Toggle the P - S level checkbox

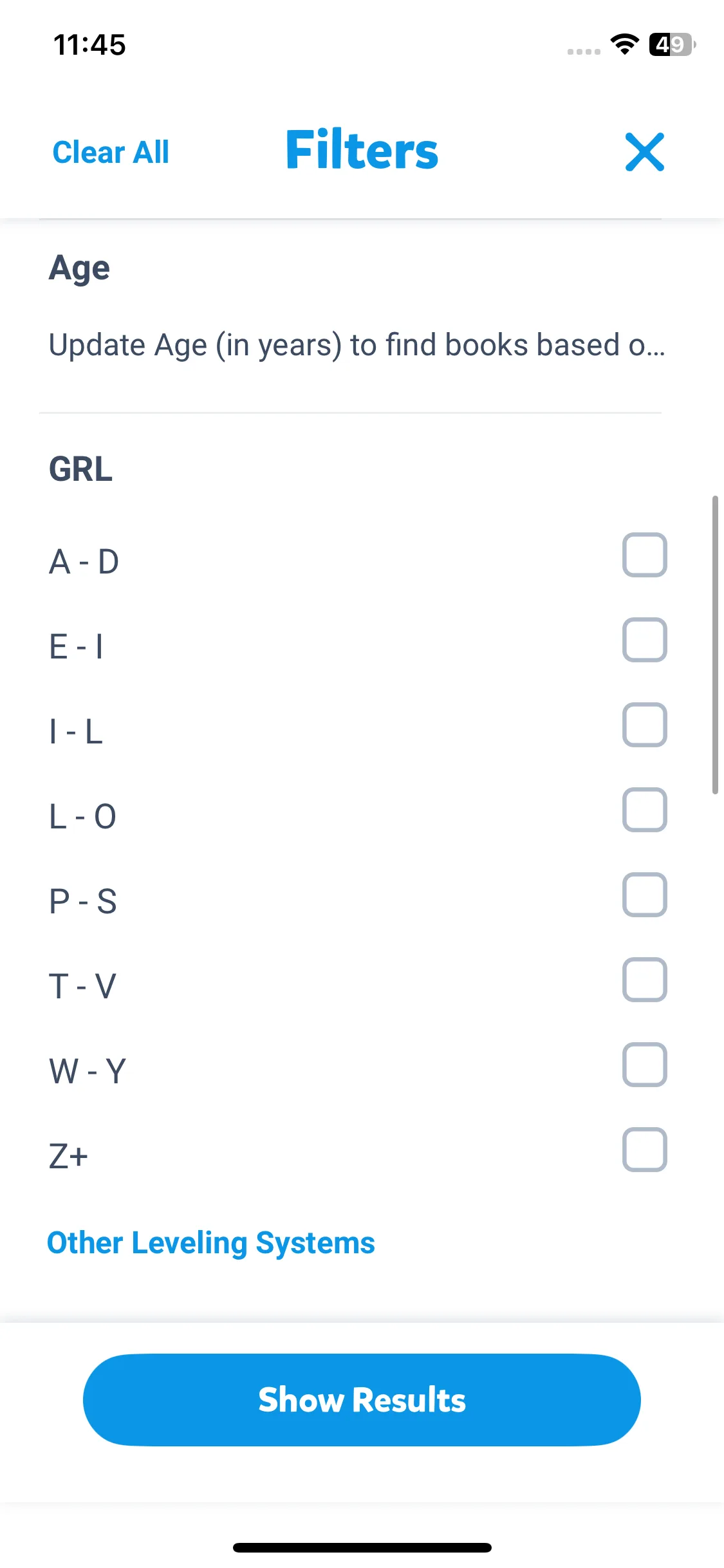point(644,895)
